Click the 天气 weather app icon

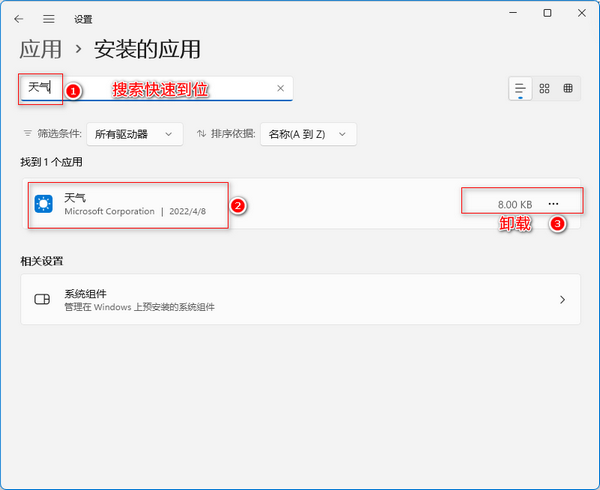click(x=44, y=204)
